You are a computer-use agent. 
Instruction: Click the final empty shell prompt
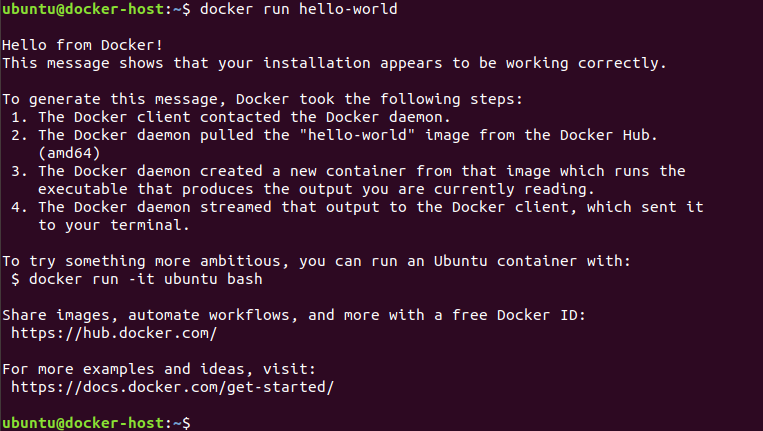point(96,423)
